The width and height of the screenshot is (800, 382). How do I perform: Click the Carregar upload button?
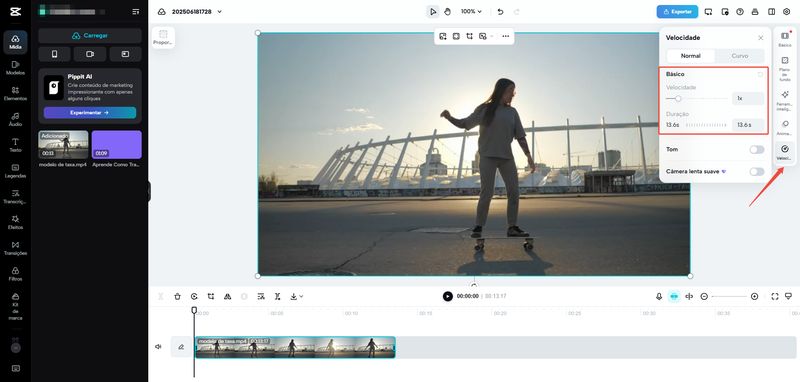point(90,36)
